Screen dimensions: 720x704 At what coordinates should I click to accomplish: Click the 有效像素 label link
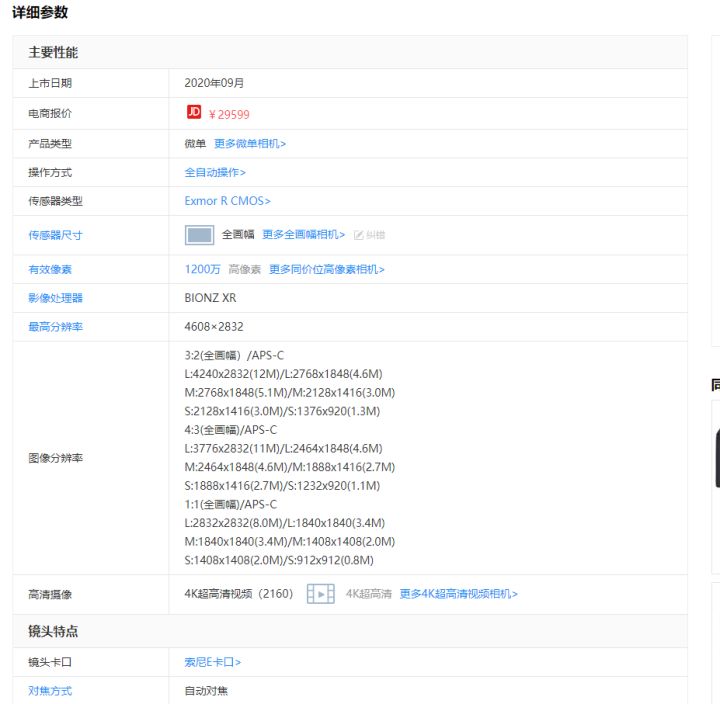50,269
